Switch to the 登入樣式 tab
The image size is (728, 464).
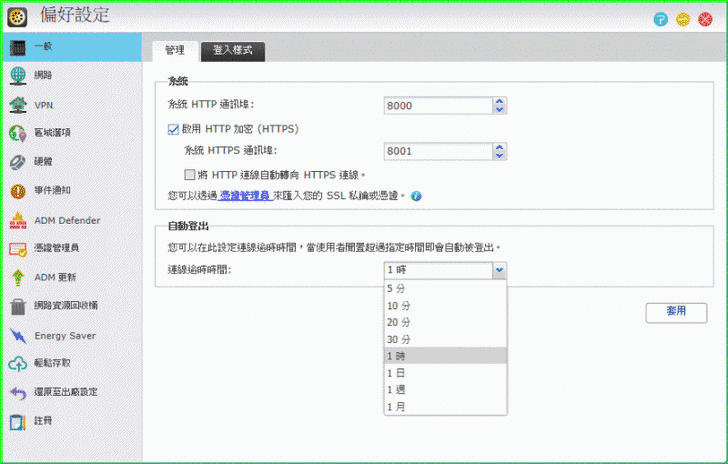[233, 51]
